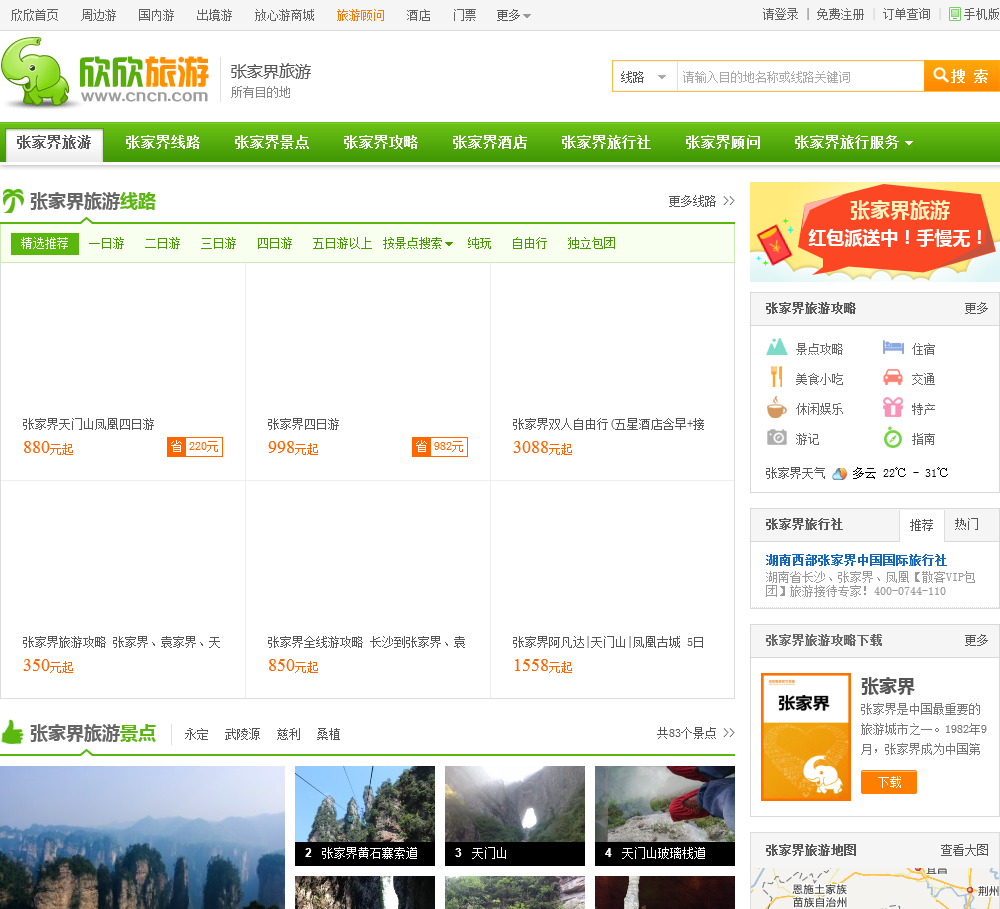Click the pink gift icon for 特产
The height and width of the screenshot is (909, 1000).
(x=893, y=407)
